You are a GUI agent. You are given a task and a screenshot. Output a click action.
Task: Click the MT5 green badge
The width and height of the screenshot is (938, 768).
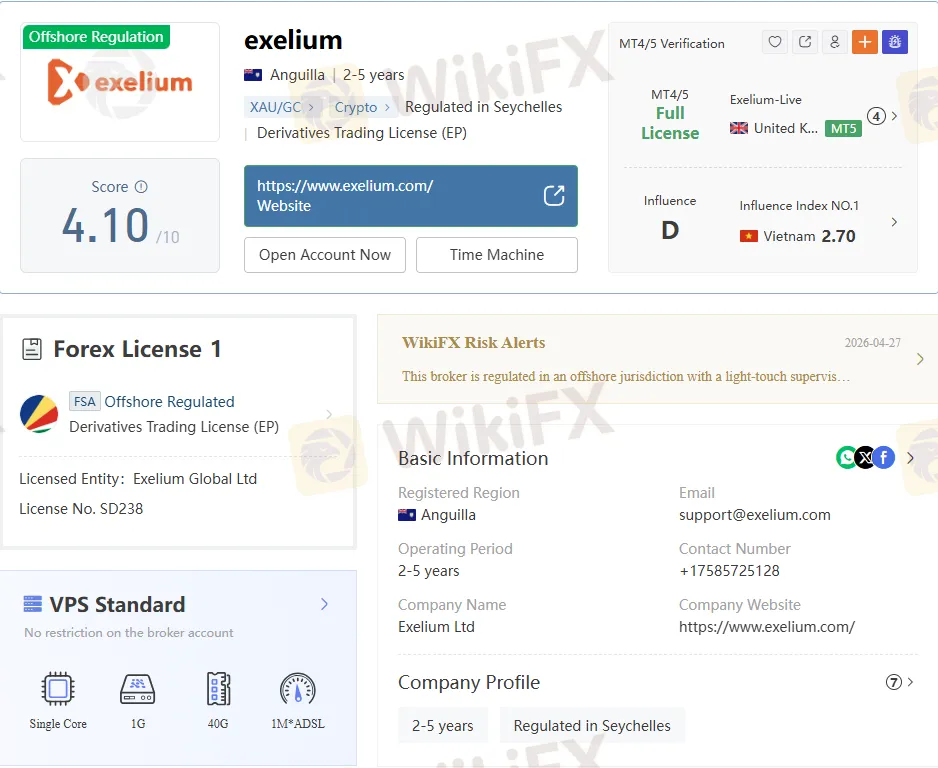843,129
